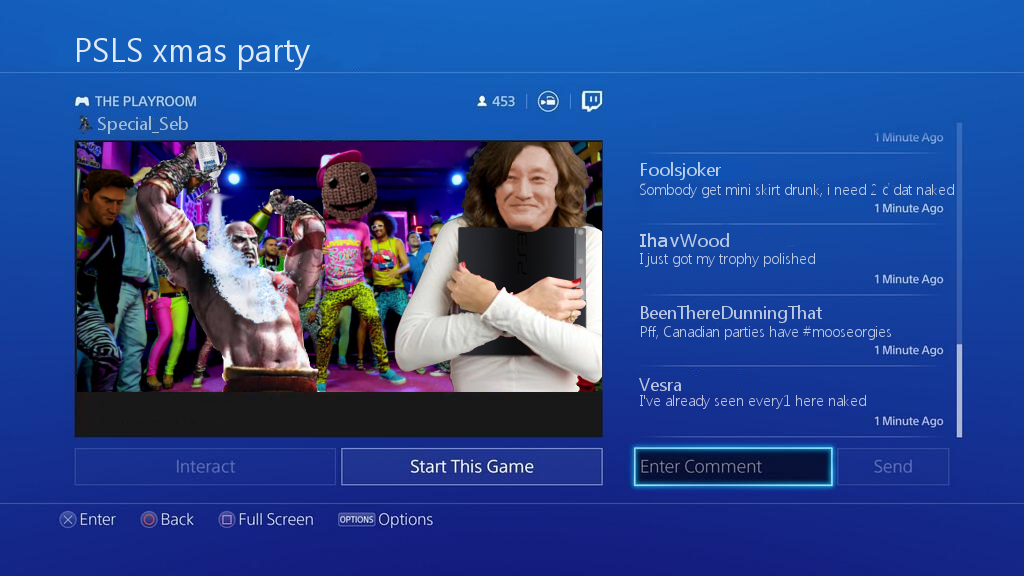This screenshot has height=576, width=1024.
Task: Click the cross Enter button icon
Action: click(68, 519)
